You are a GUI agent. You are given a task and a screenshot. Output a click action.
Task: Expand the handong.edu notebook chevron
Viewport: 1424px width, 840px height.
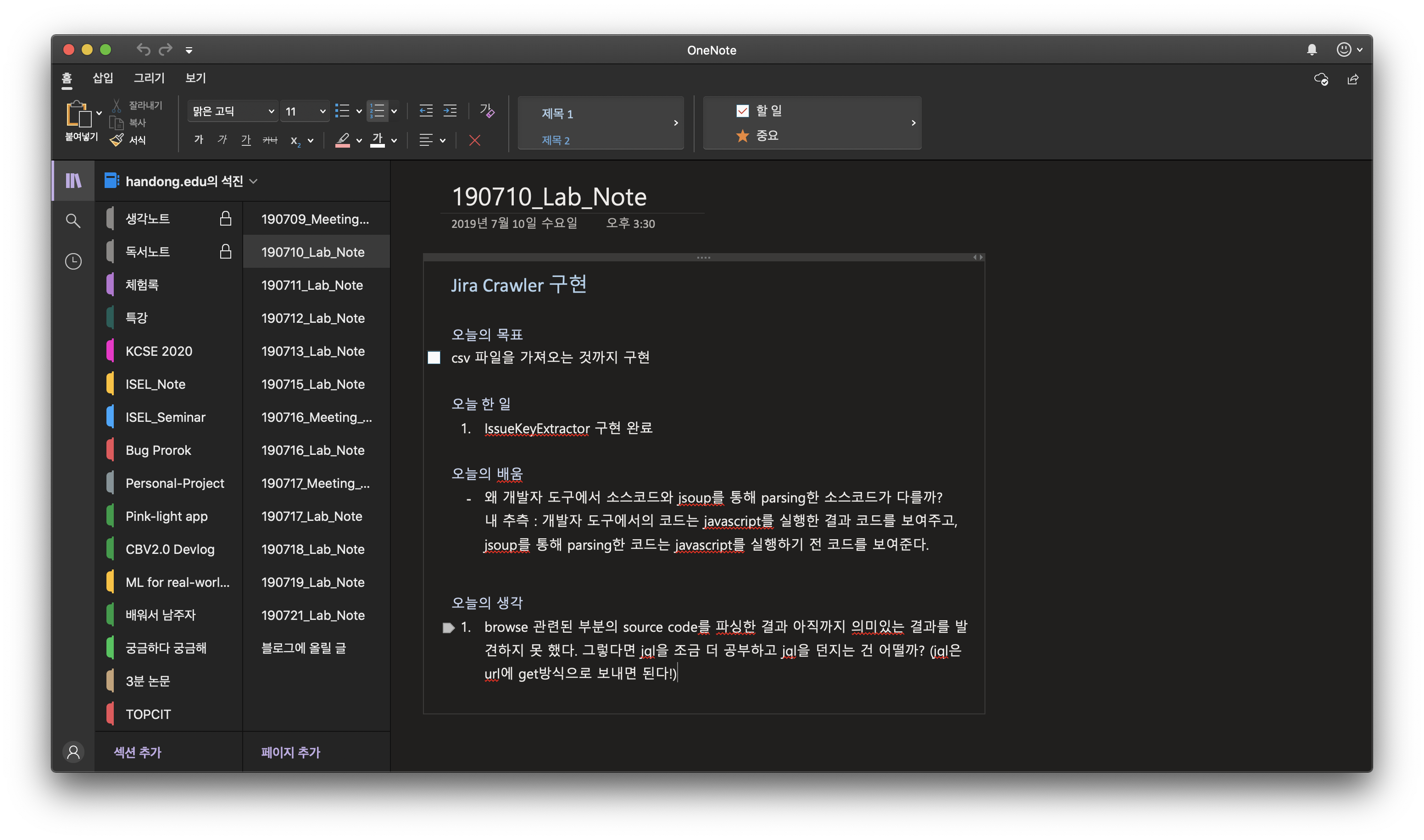(254, 181)
